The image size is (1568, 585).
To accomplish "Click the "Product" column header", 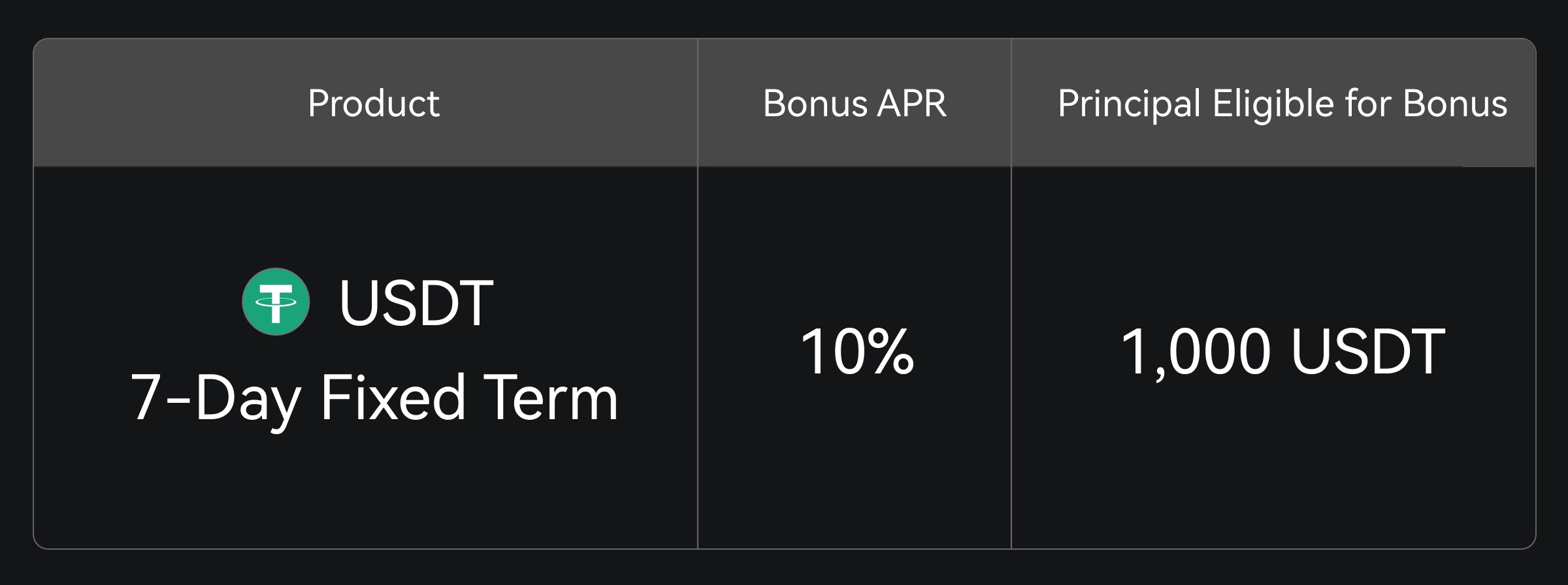I will [374, 103].
